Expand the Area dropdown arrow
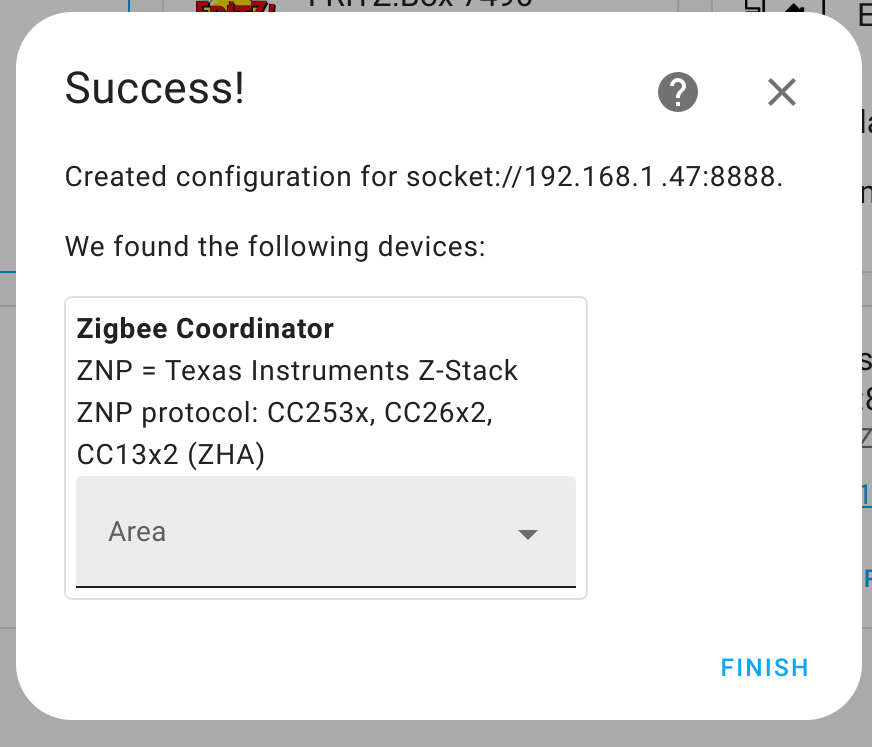 pyautogui.click(x=527, y=535)
